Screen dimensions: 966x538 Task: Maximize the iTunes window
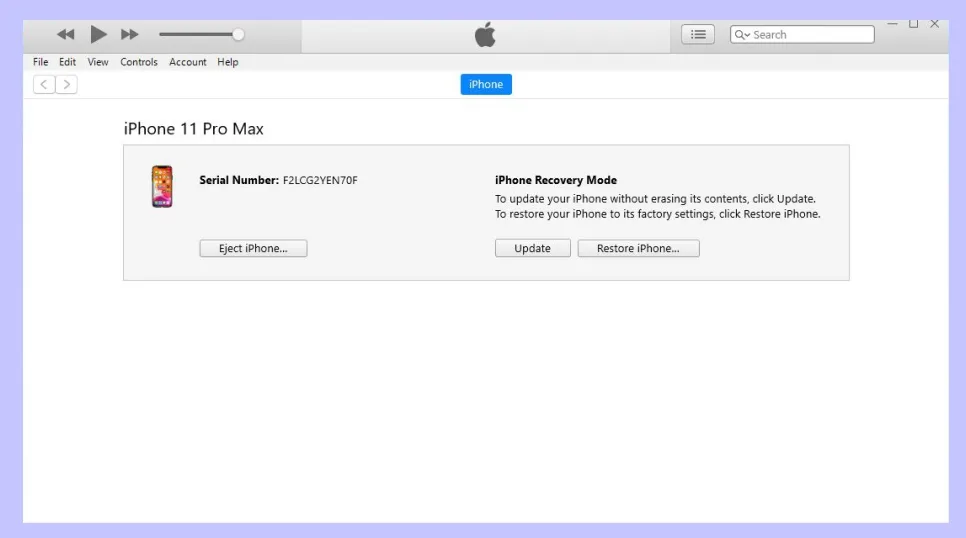point(914,24)
